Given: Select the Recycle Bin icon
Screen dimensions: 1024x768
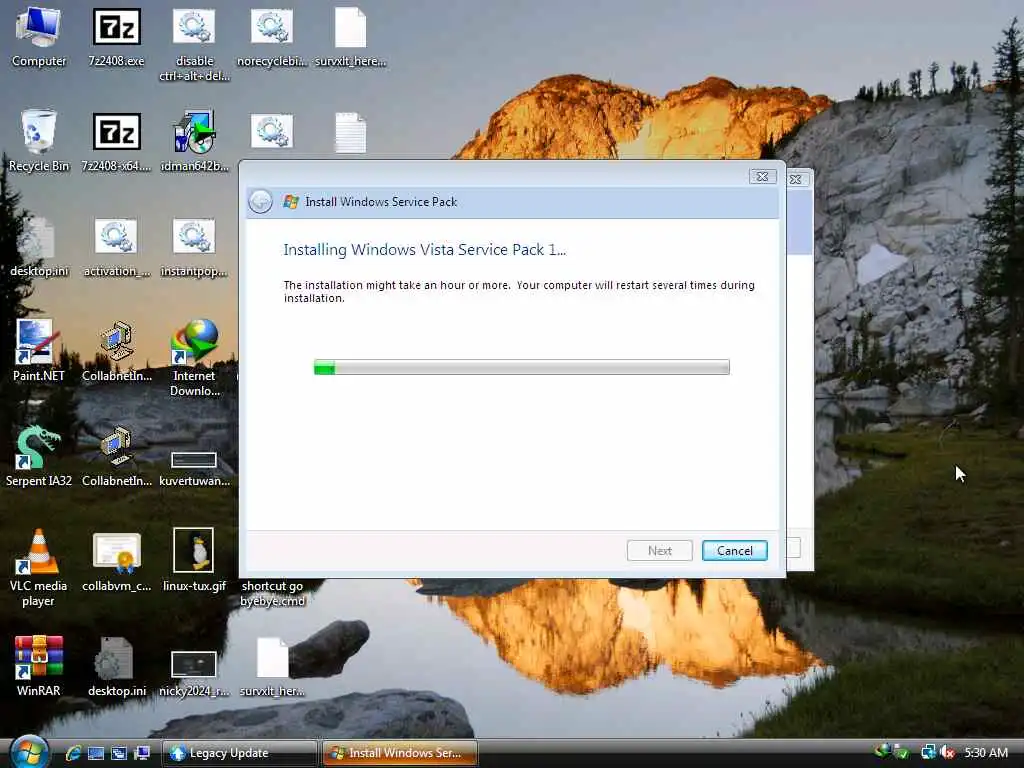Looking at the screenshot, I should click(39, 141).
